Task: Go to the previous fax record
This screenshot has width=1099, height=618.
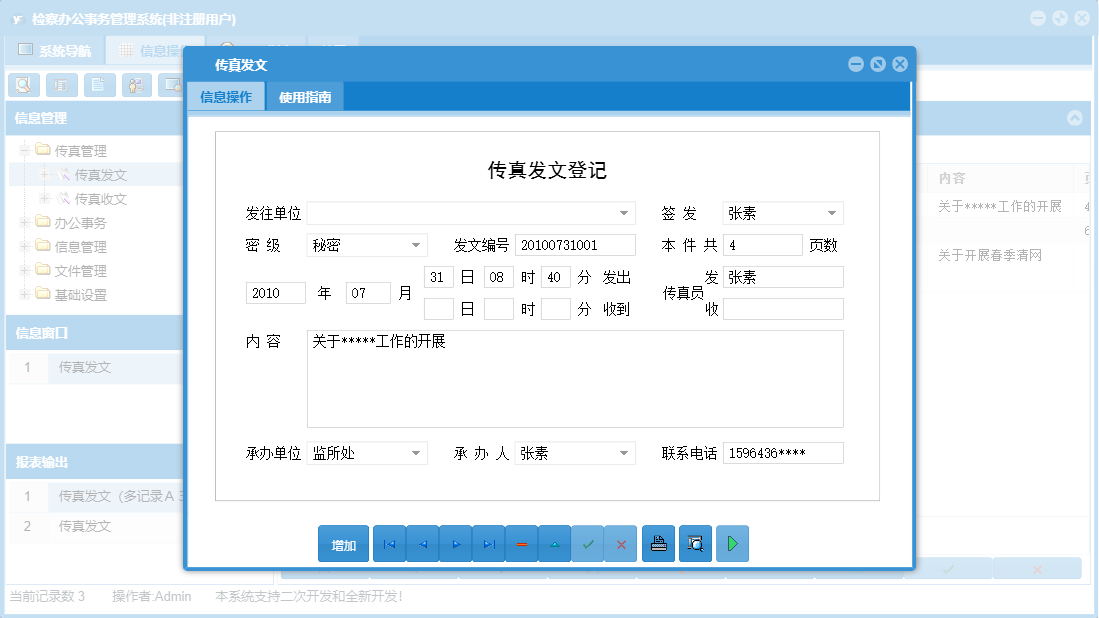Action: point(422,543)
